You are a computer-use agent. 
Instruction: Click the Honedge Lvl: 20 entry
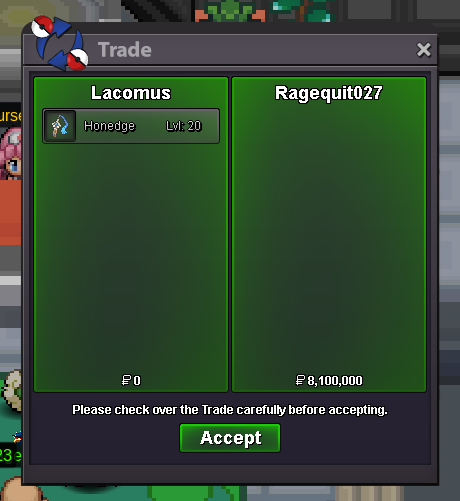coord(131,126)
